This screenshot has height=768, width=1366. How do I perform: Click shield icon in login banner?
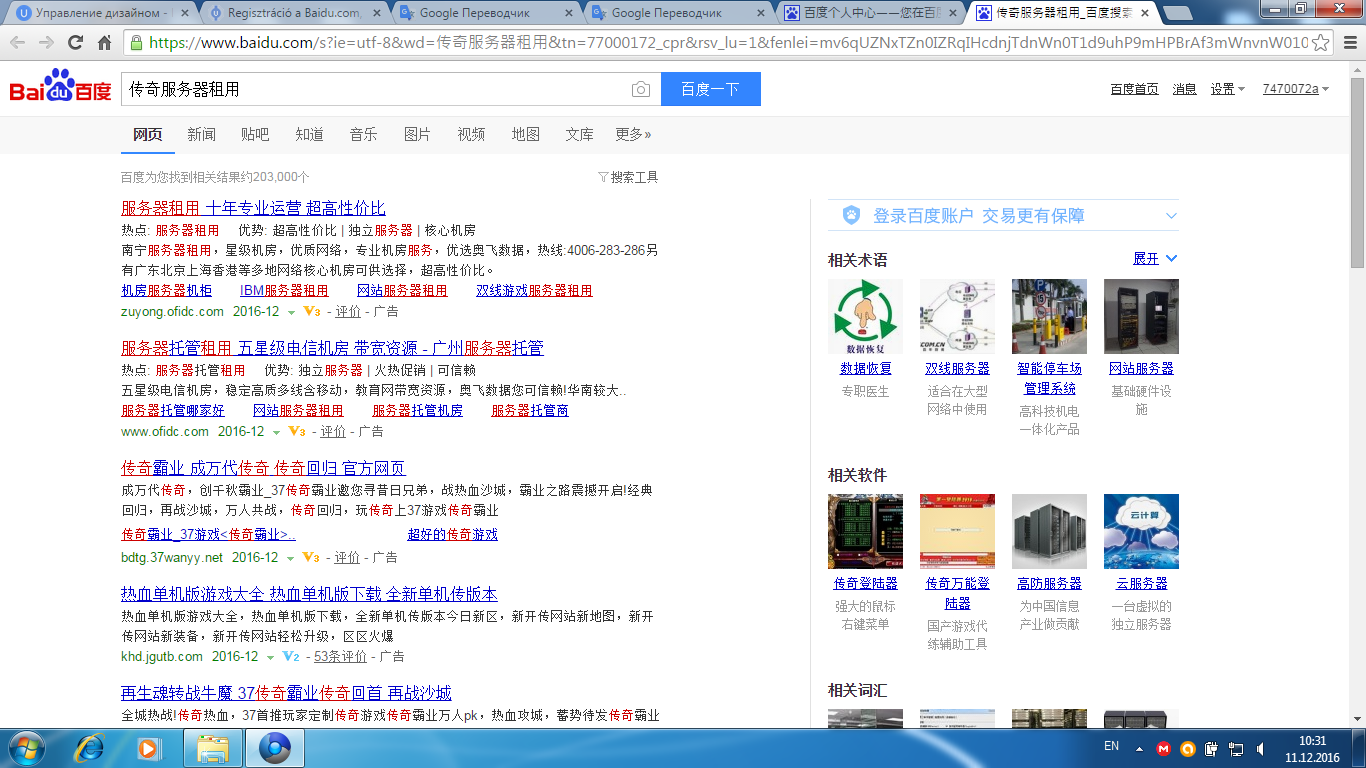click(x=851, y=215)
